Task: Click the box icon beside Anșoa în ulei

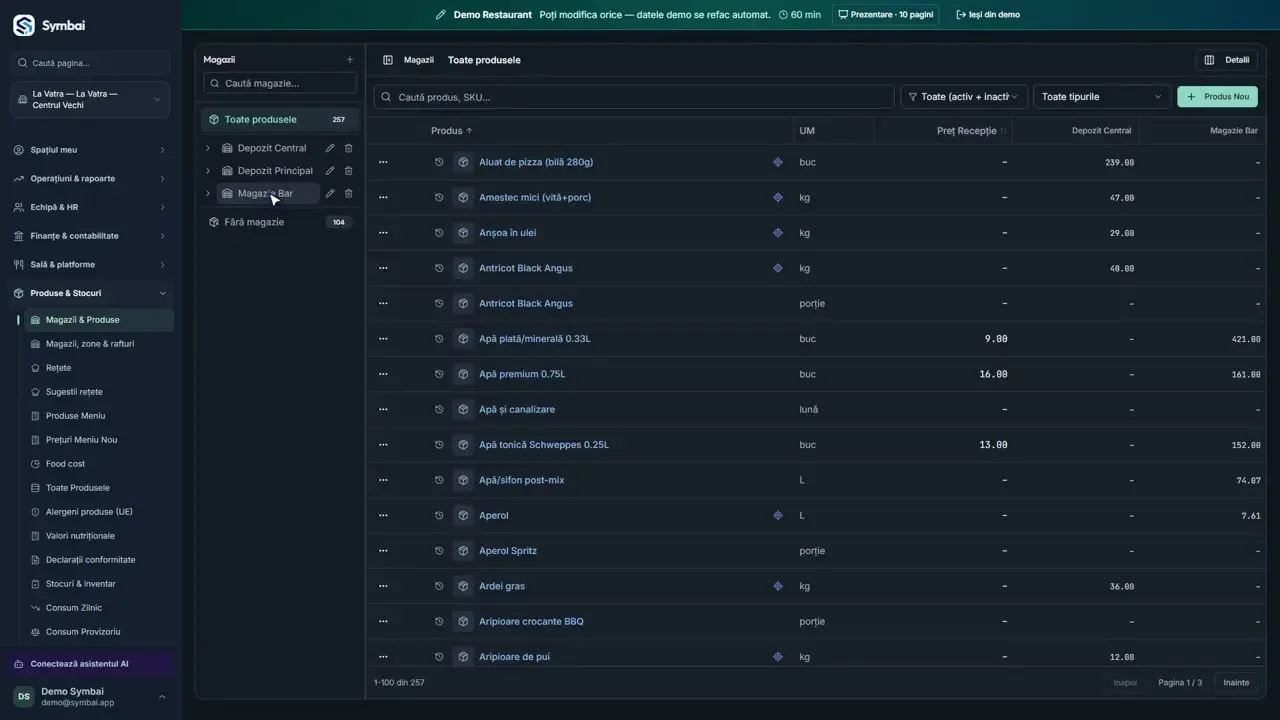Action: pos(463,233)
